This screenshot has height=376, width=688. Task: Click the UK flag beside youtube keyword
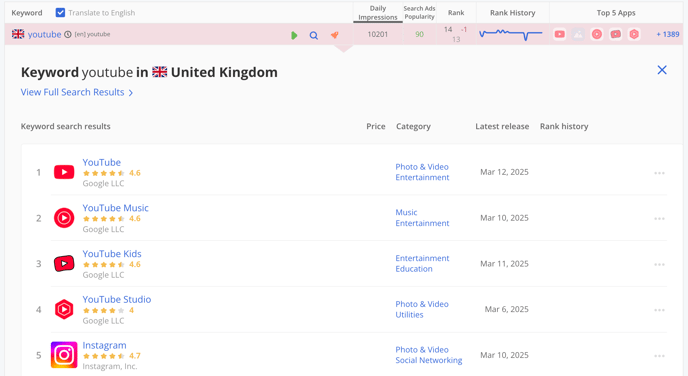point(18,34)
